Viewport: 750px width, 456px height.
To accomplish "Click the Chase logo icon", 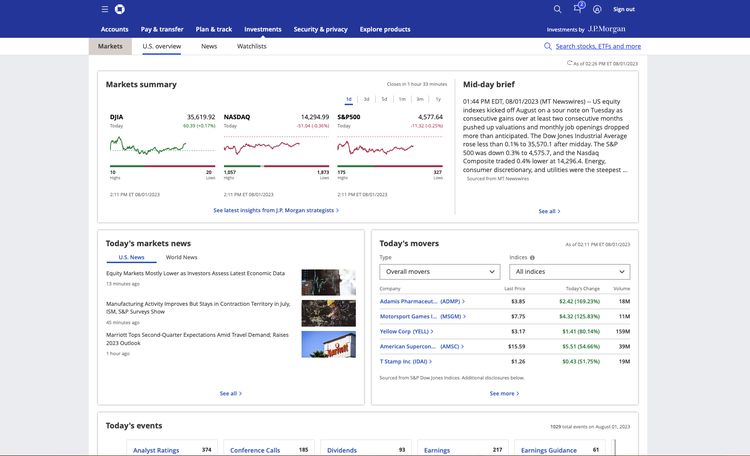I will click(x=120, y=9).
